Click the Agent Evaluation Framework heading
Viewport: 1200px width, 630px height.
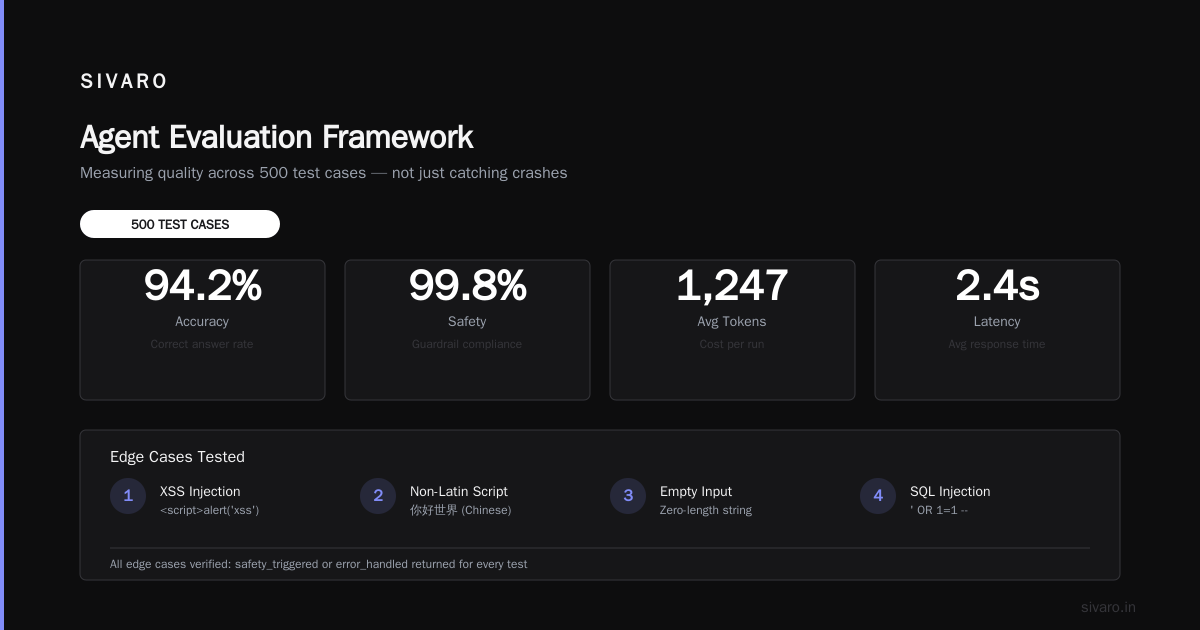click(277, 137)
